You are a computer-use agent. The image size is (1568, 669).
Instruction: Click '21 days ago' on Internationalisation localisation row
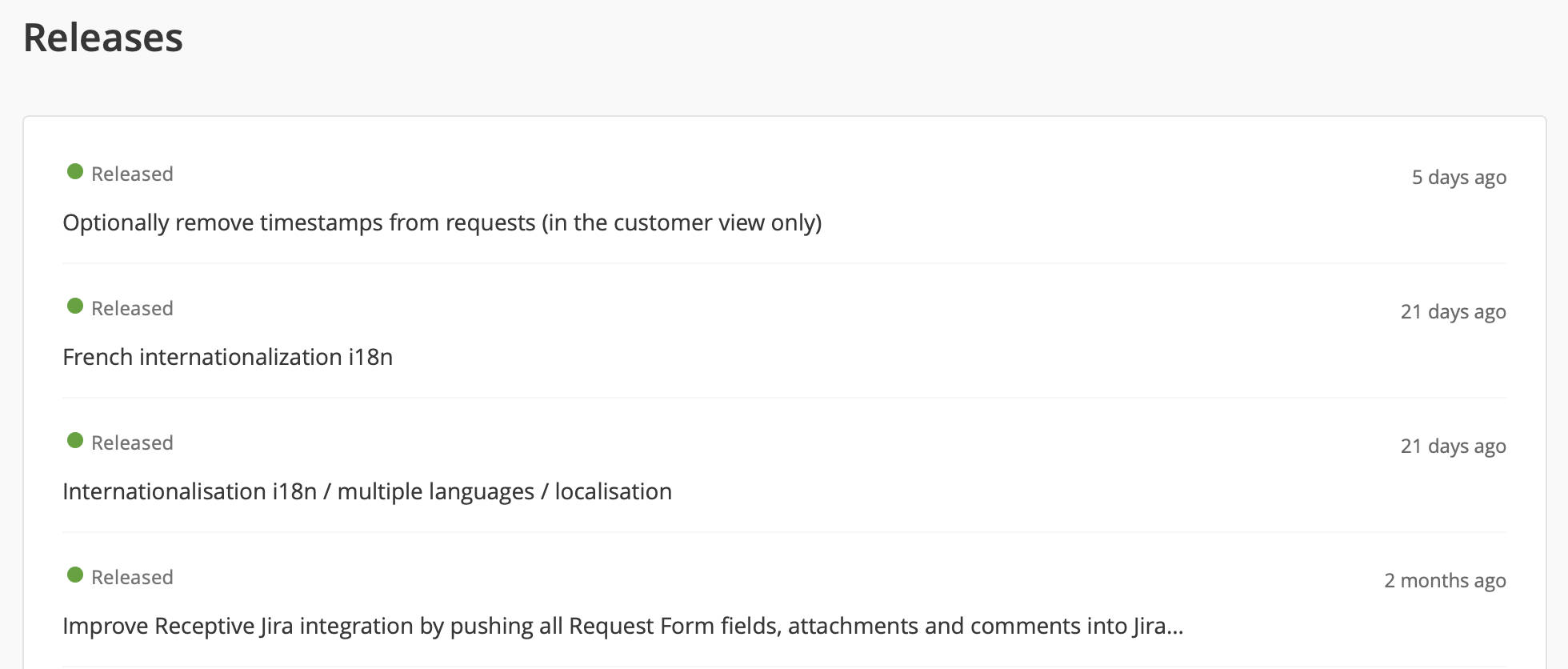[1453, 447]
